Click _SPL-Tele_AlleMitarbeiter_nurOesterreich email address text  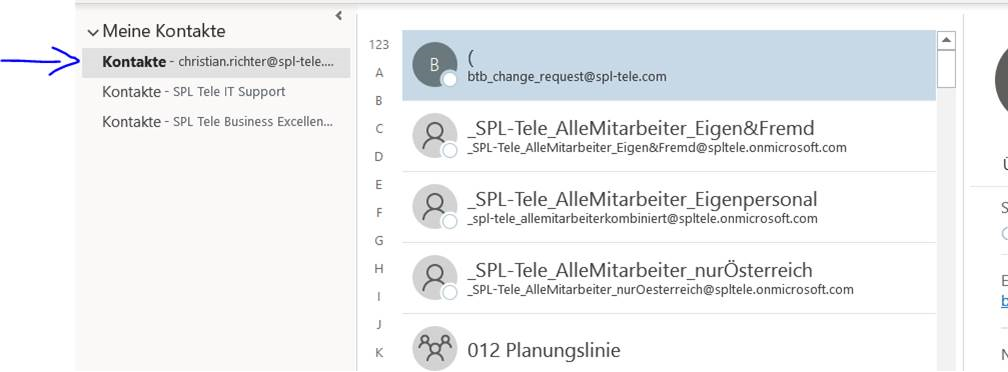pyautogui.click(x=660, y=290)
